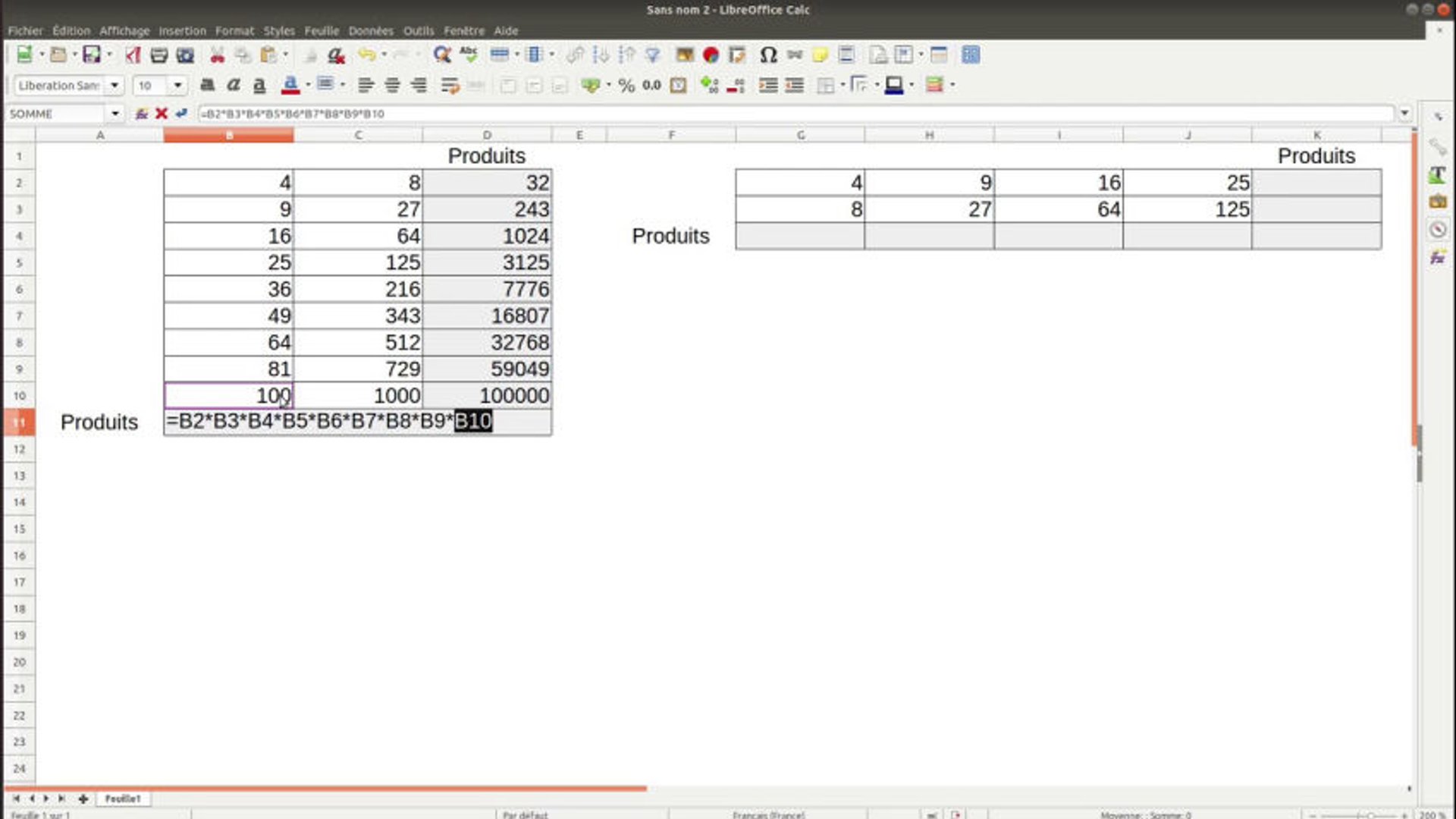Screen dimensions: 1456x819
Task: Click the Undo arrow icon
Action: [366, 55]
